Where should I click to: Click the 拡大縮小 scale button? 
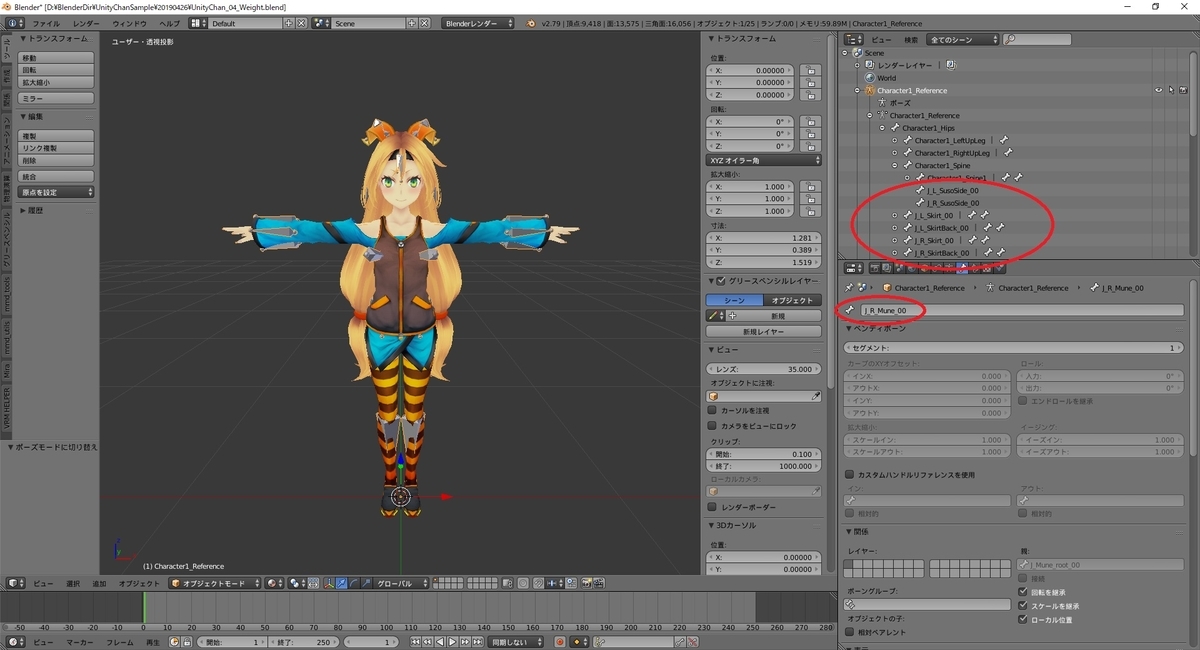click(x=56, y=83)
